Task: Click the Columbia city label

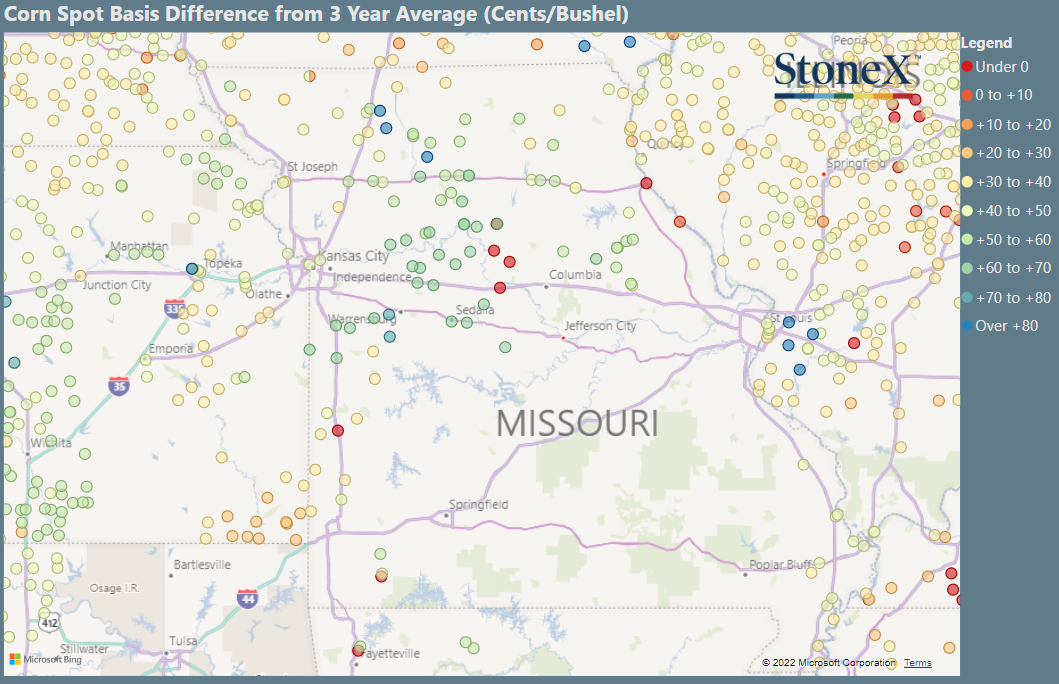Action: [575, 275]
